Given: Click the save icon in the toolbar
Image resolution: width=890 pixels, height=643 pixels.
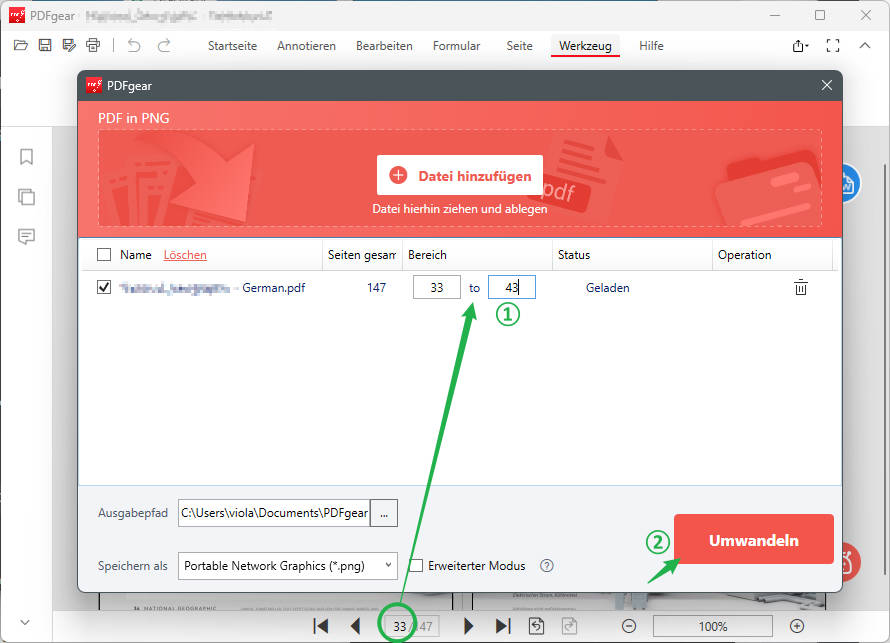Looking at the screenshot, I should [x=45, y=45].
